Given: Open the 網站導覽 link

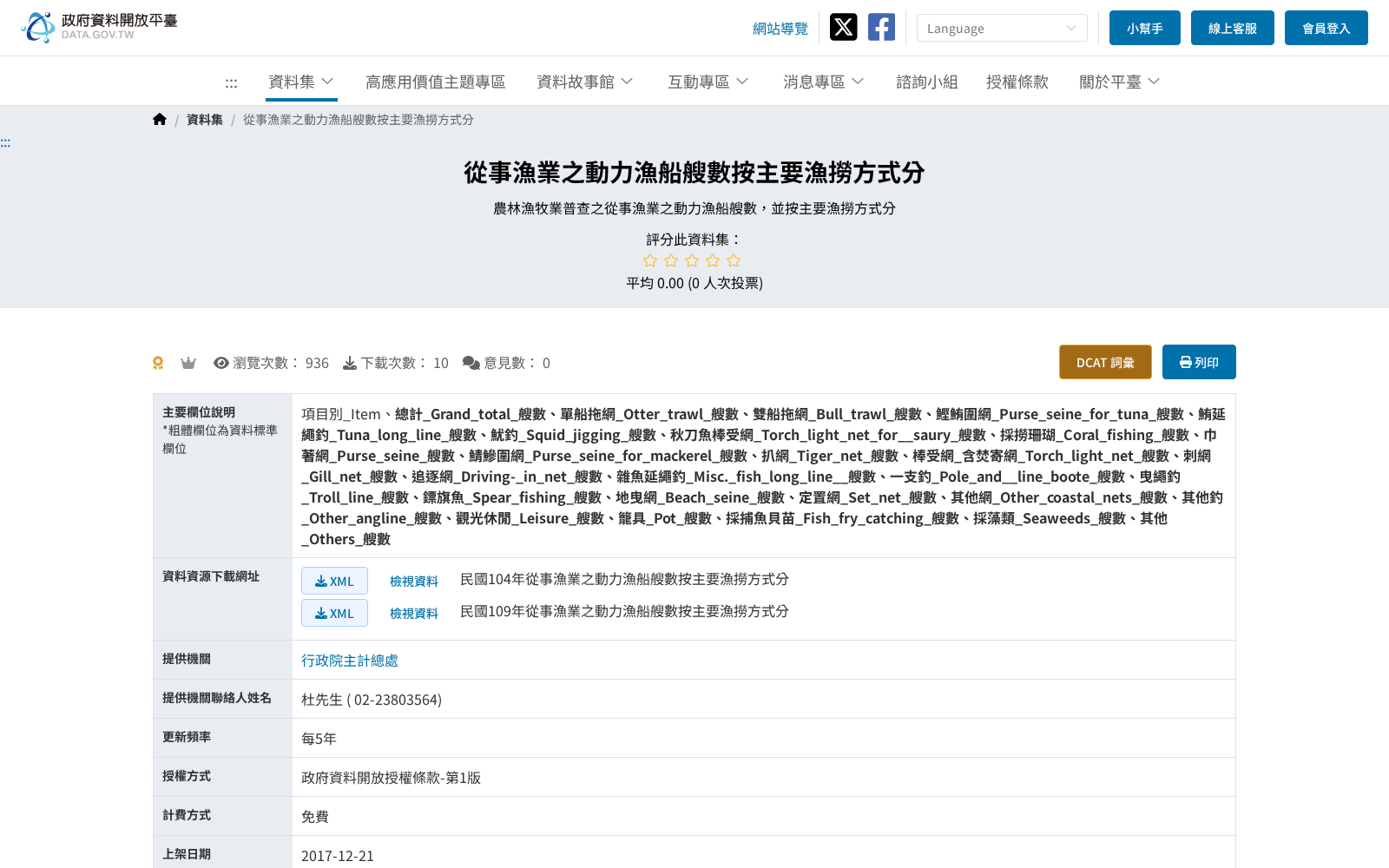Looking at the screenshot, I should click(x=780, y=29).
